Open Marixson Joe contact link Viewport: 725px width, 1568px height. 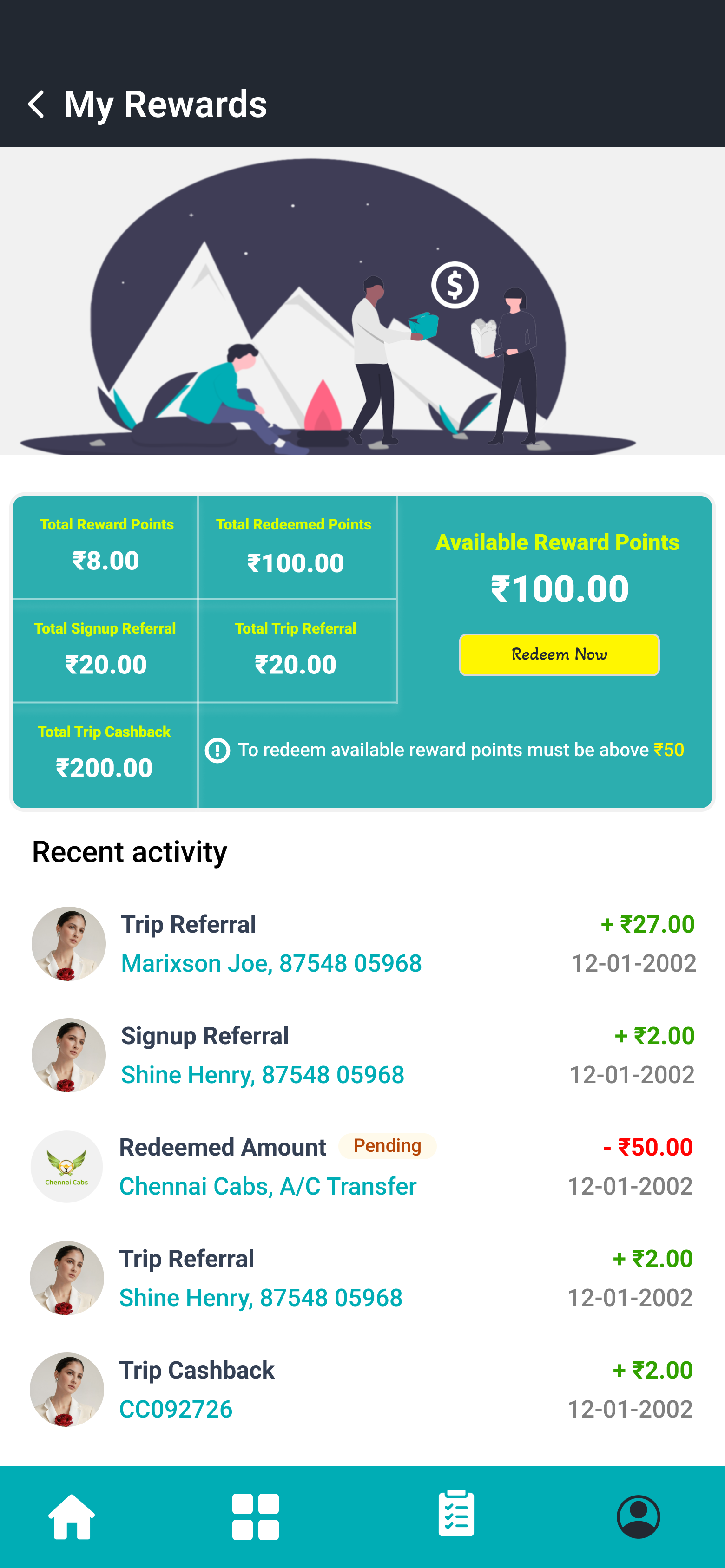point(271,963)
